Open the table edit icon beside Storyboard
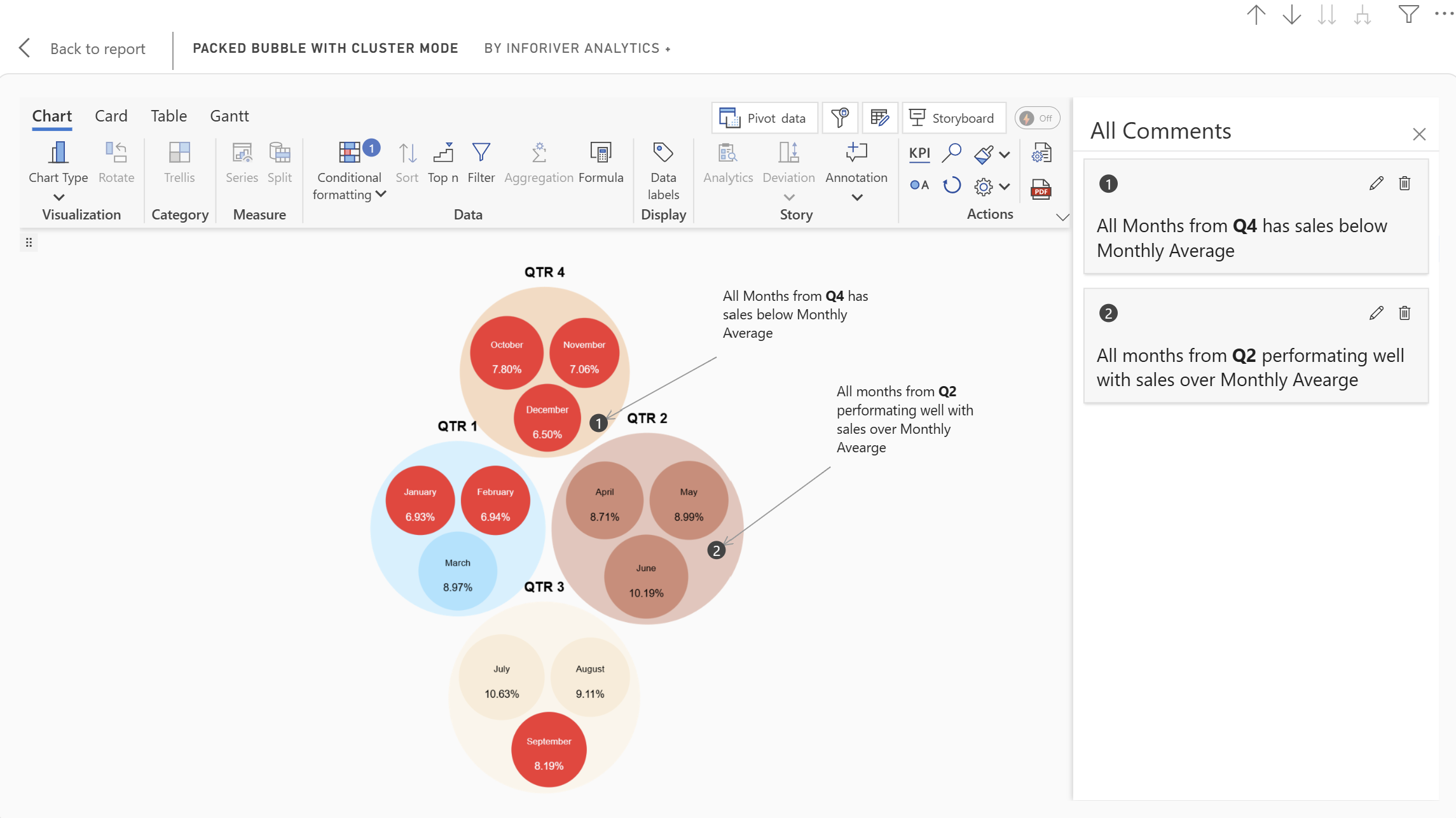The height and width of the screenshot is (818, 1456). 879,118
